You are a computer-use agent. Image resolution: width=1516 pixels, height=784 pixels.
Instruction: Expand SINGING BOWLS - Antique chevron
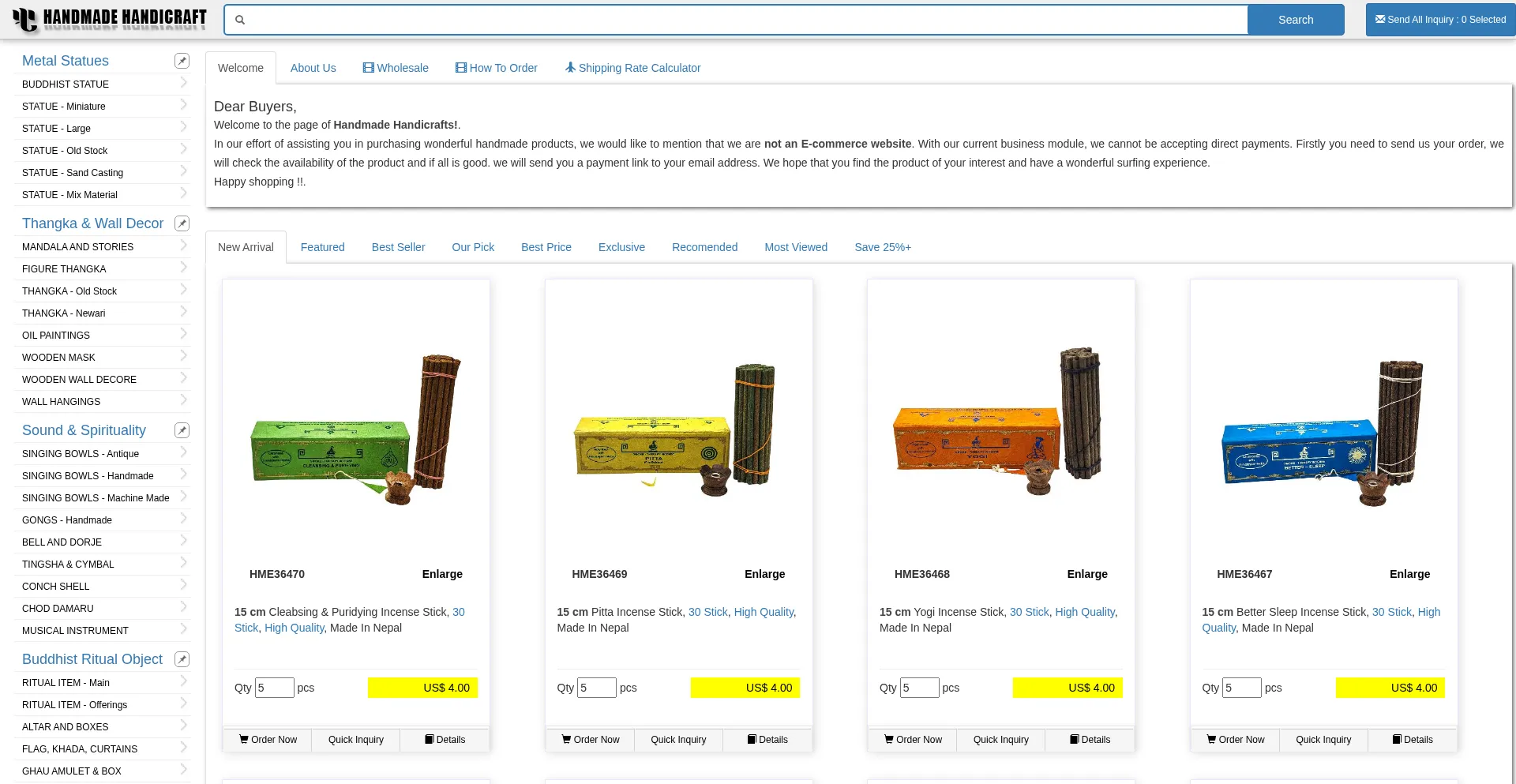coord(183,453)
